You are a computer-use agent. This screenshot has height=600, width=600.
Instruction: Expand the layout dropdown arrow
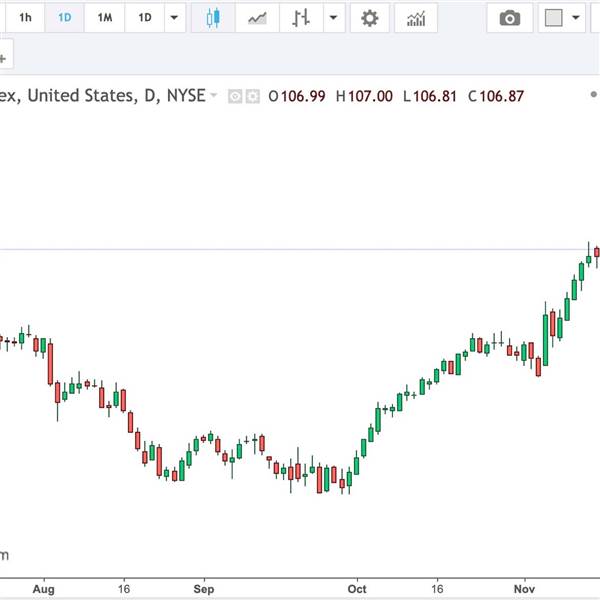(x=576, y=18)
